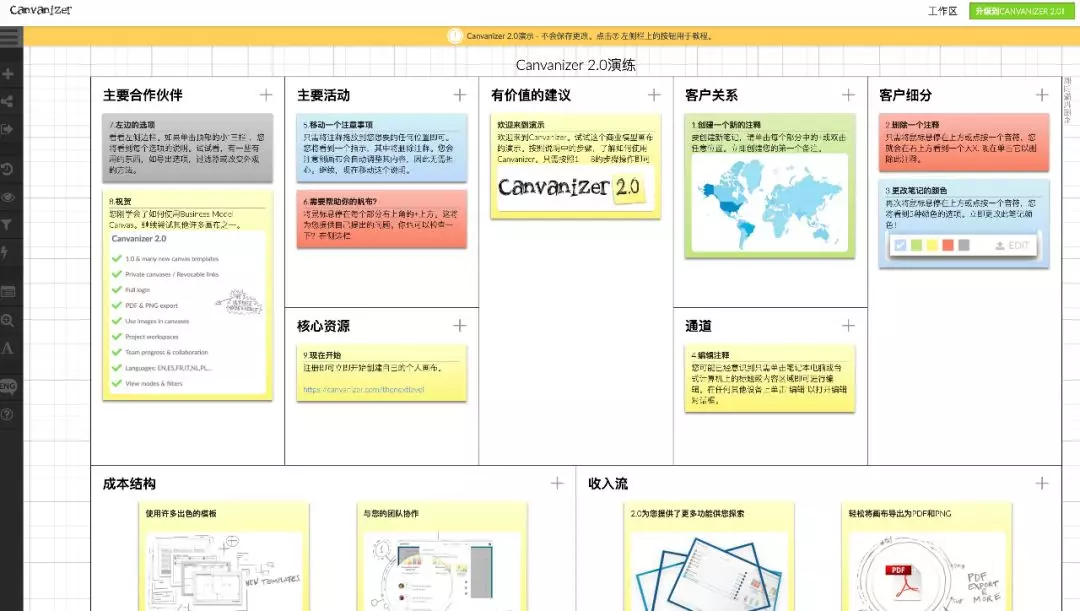This screenshot has height=611, width=1080.
Task: Add a note to 收入流 section
Action: pos(1042,483)
